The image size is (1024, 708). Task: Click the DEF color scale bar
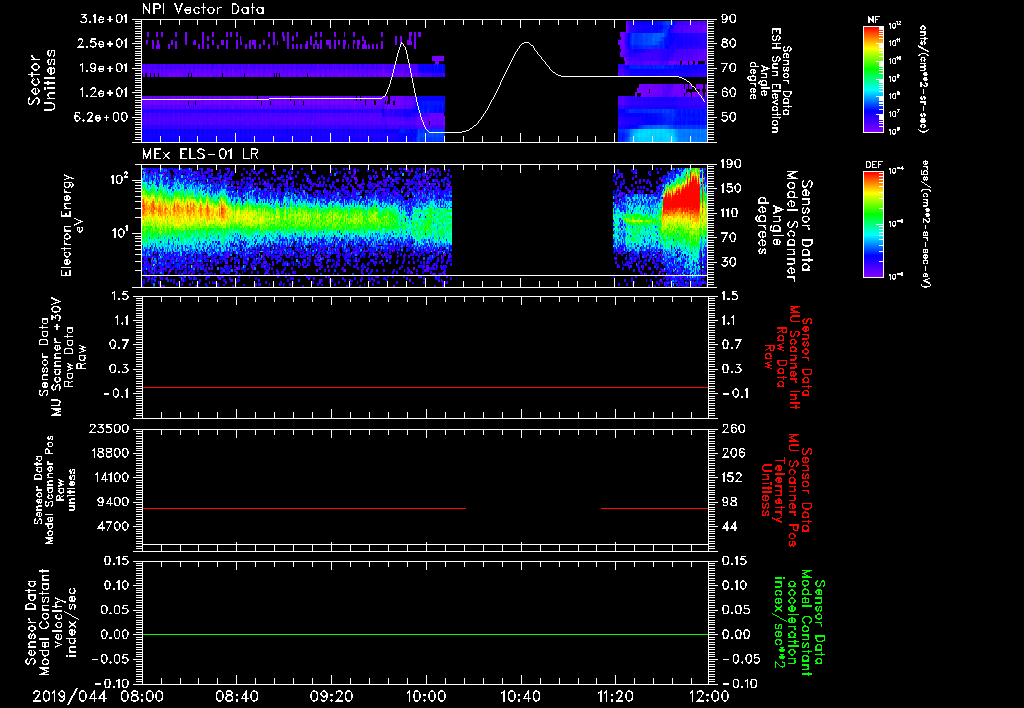(x=874, y=224)
